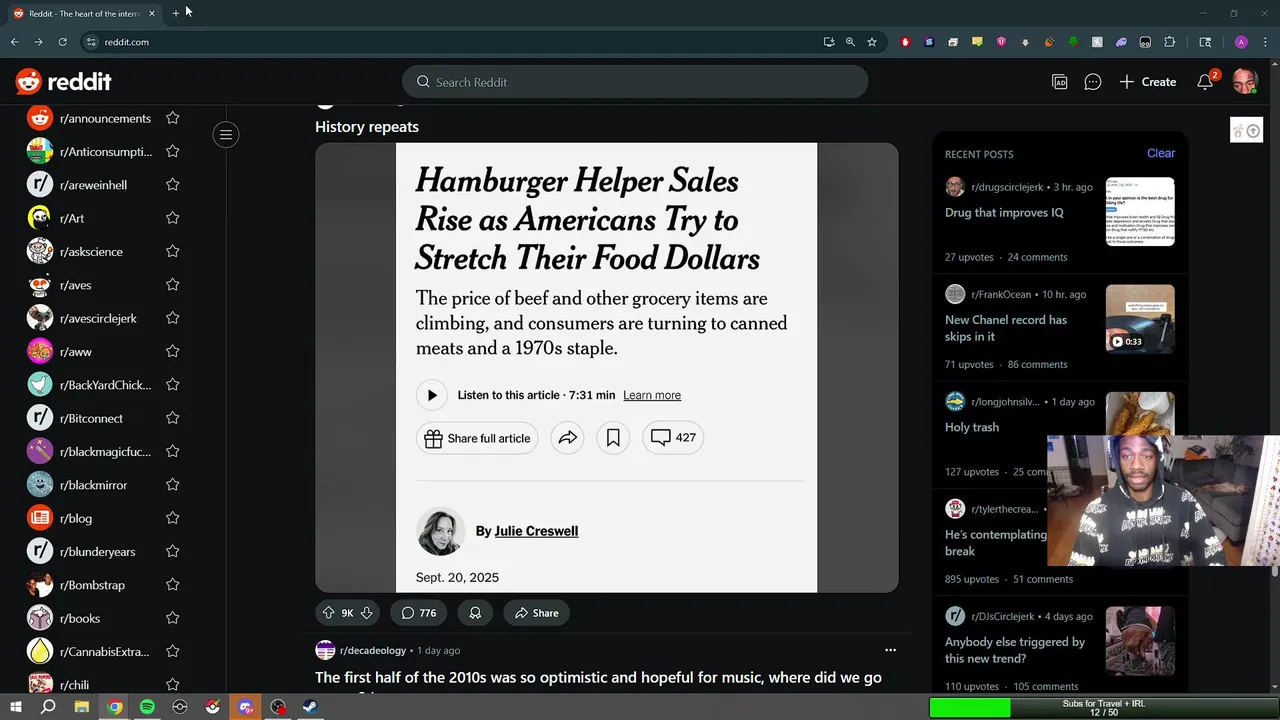
Task: Give award to History repeats post
Action: [x=475, y=613]
